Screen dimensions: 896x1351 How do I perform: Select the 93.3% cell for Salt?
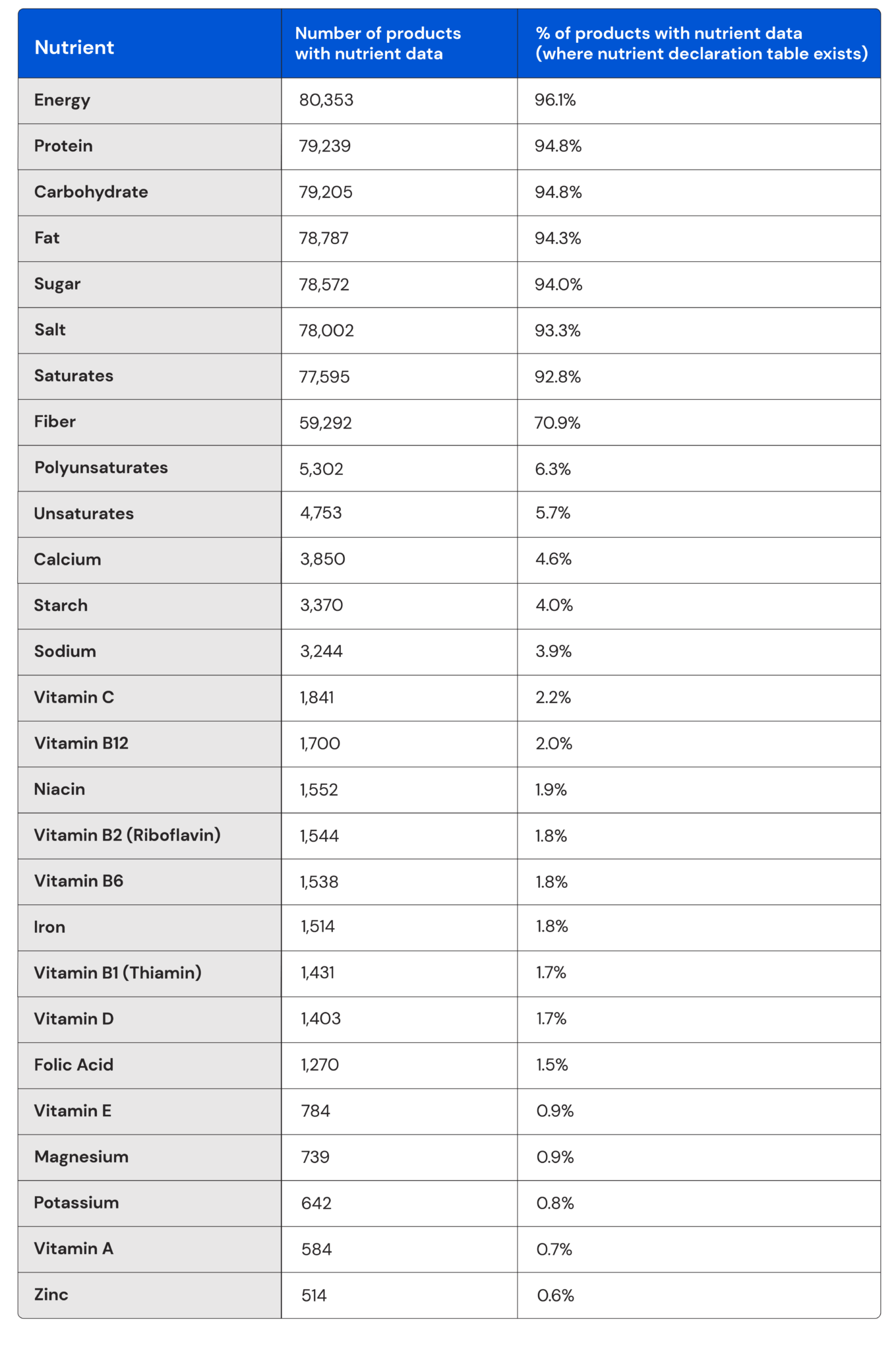[558, 330]
